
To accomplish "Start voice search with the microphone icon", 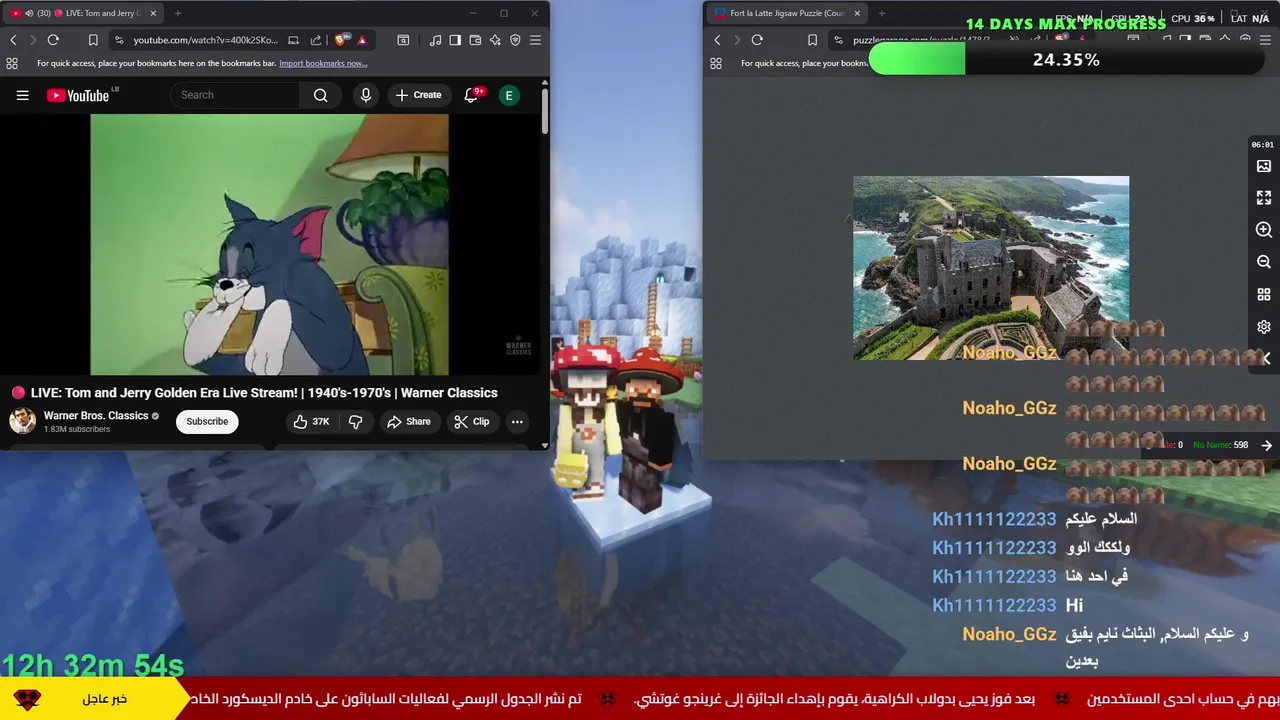I will (x=366, y=95).
